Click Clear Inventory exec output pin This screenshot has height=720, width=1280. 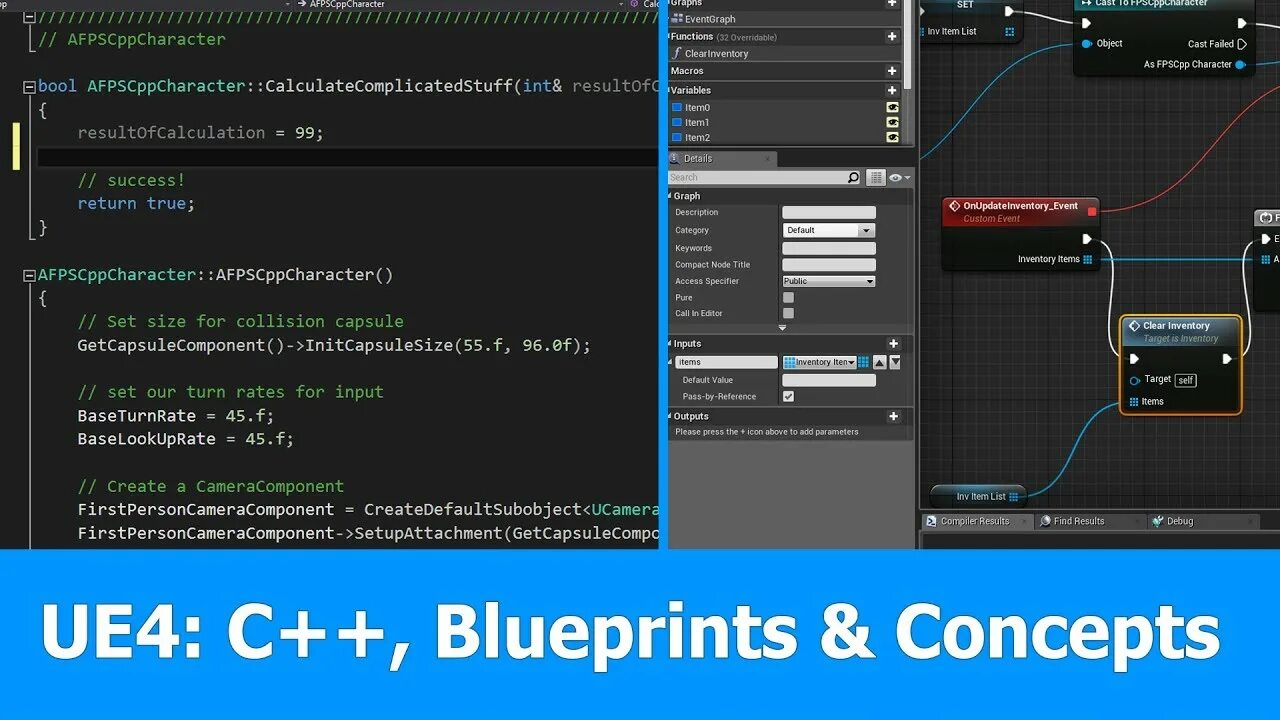[x=1228, y=358]
